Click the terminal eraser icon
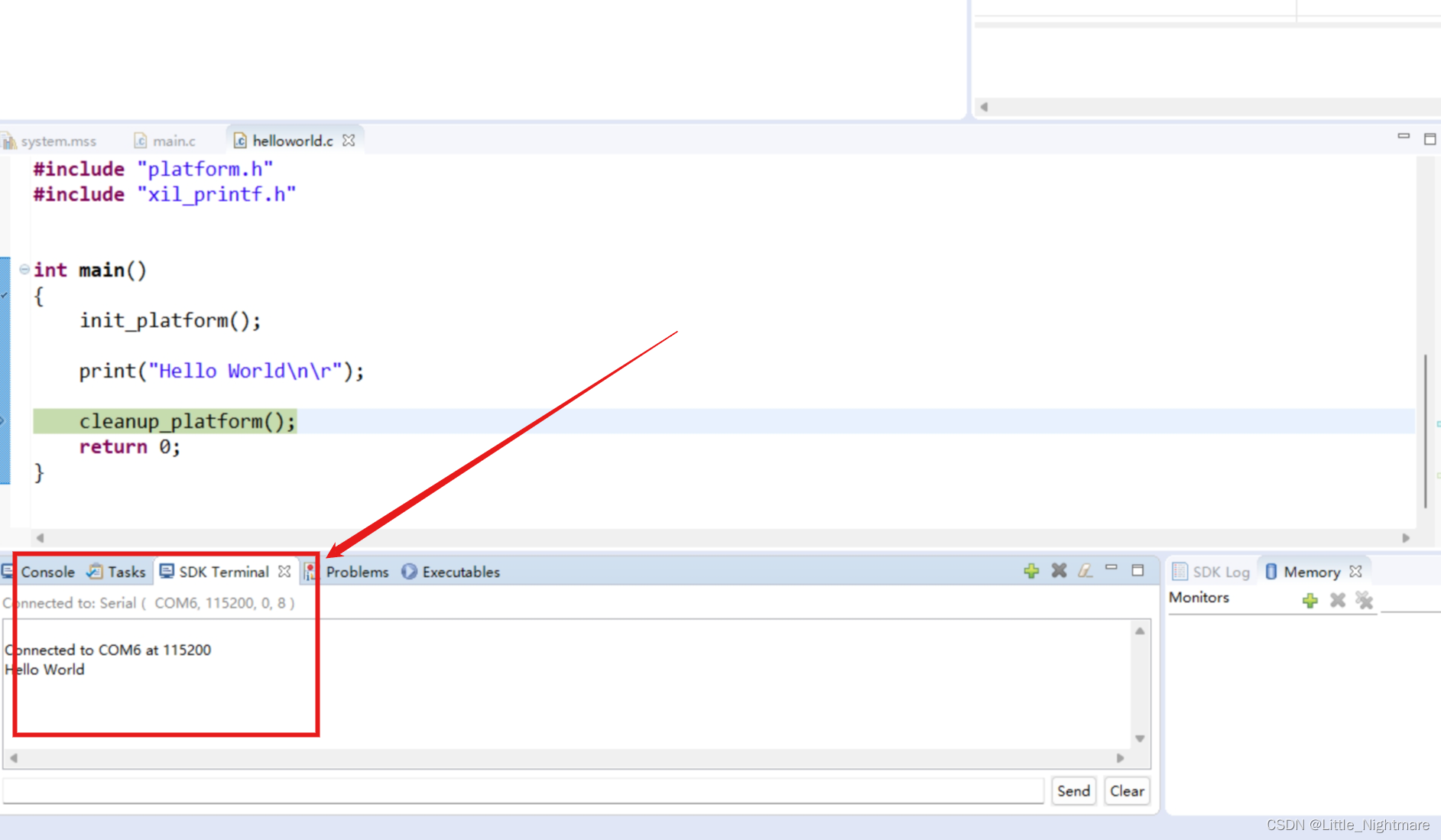The image size is (1441, 840). tap(1086, 570)
